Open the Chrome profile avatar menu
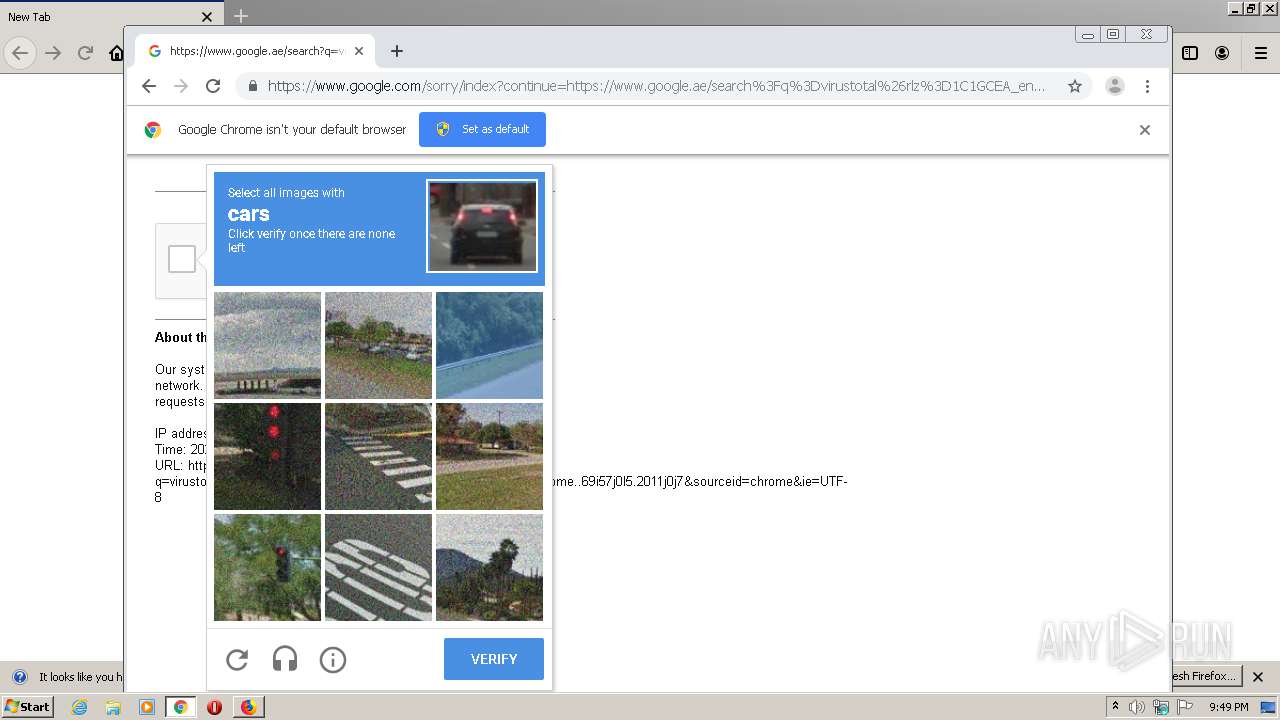Screen dimensions: 1280x720 pyautogui.click(x=1115, y=86)
